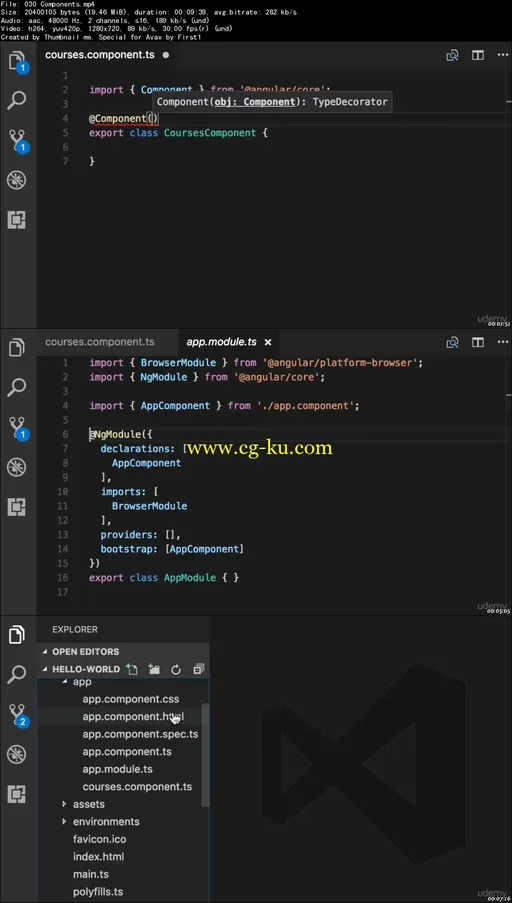Click the '@NgModule({' line

[120, 434]
